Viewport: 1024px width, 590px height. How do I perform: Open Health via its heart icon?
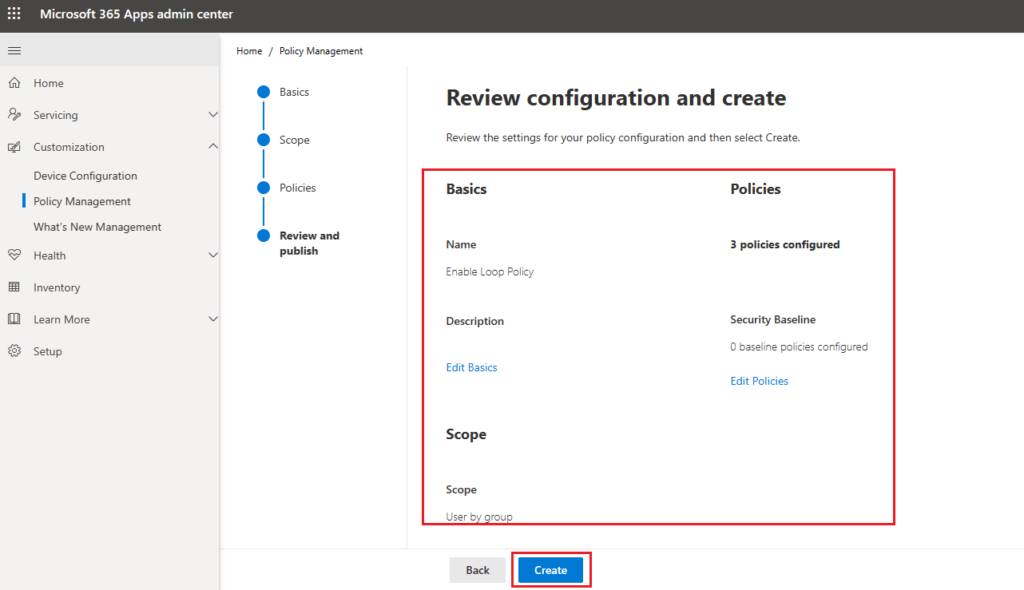(x=14, y=255)
